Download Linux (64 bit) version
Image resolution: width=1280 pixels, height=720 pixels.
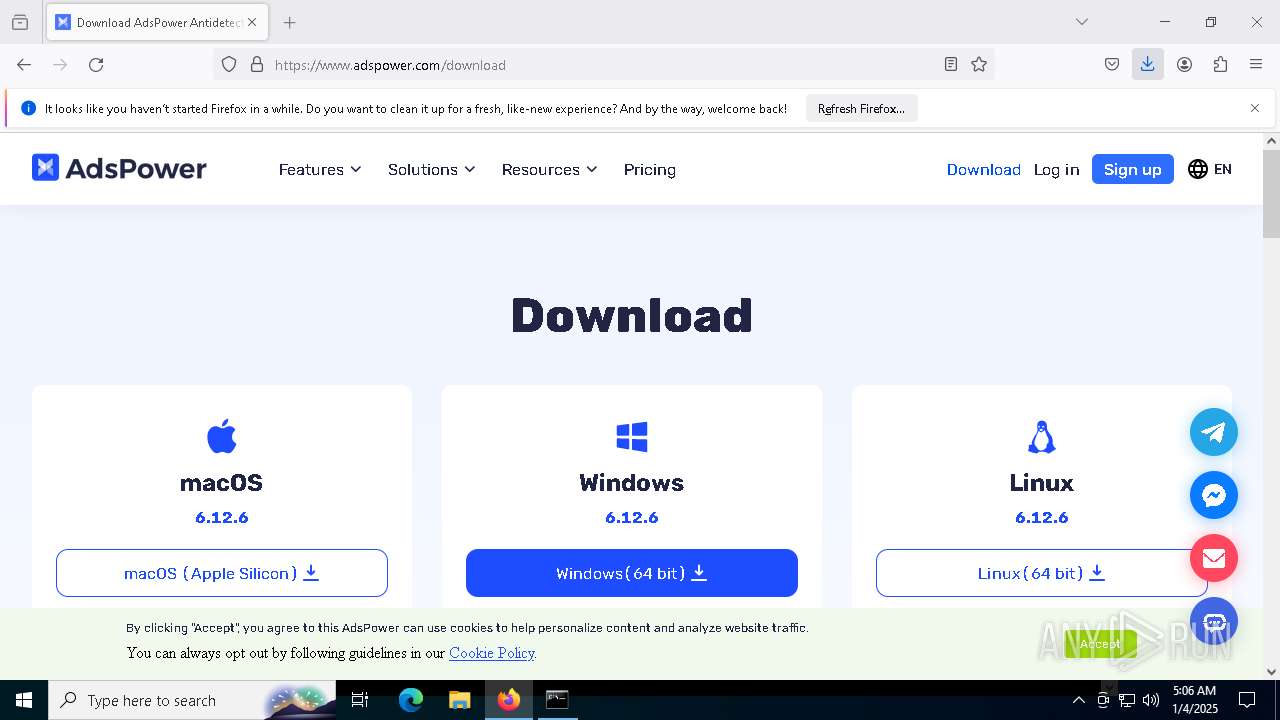[x=1042, y=573]
